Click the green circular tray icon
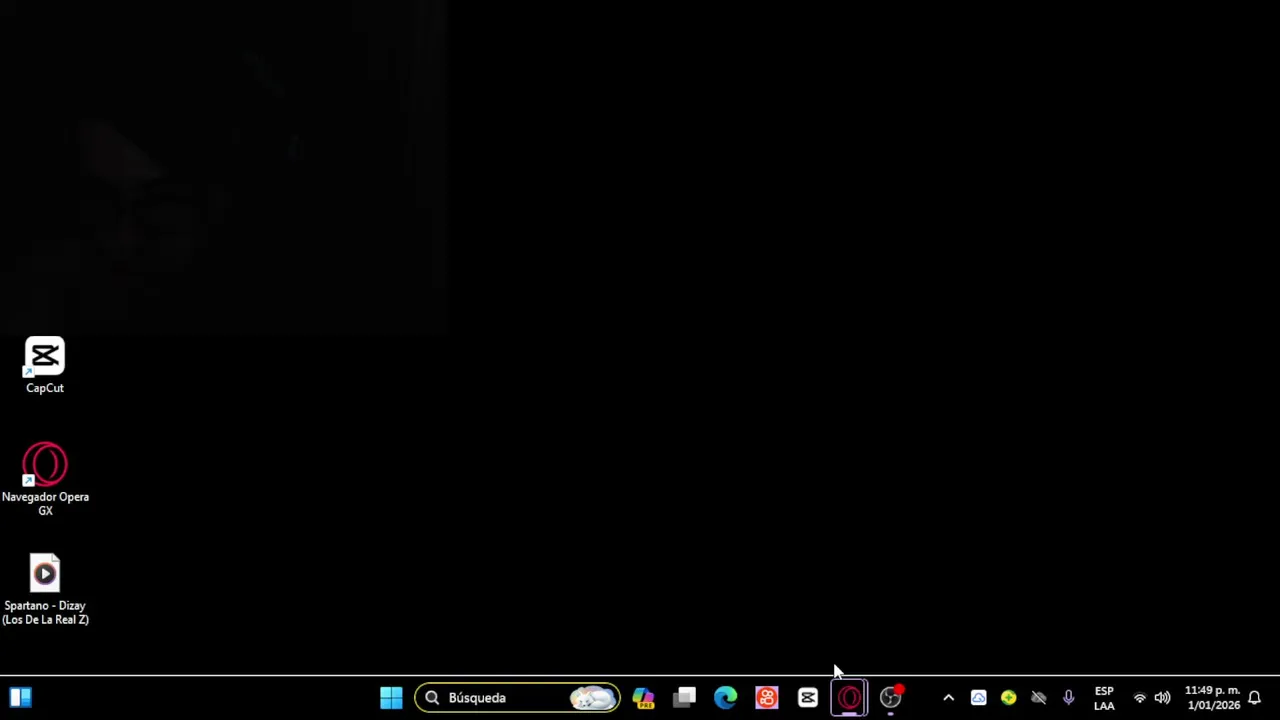The image size is (1280, 720). pos(1008,698)
